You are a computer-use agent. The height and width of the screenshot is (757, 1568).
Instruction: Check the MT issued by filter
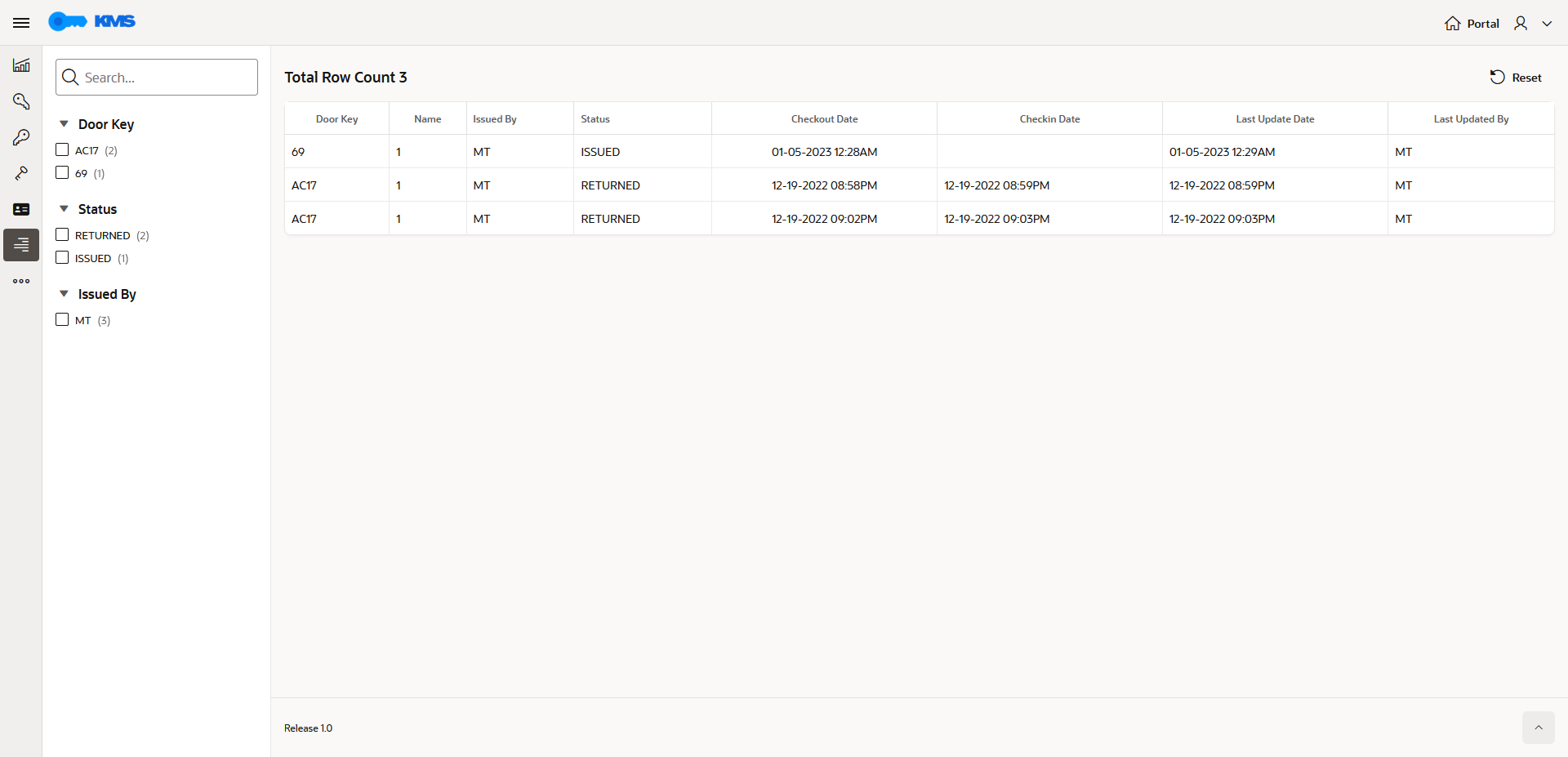point(62,319)
